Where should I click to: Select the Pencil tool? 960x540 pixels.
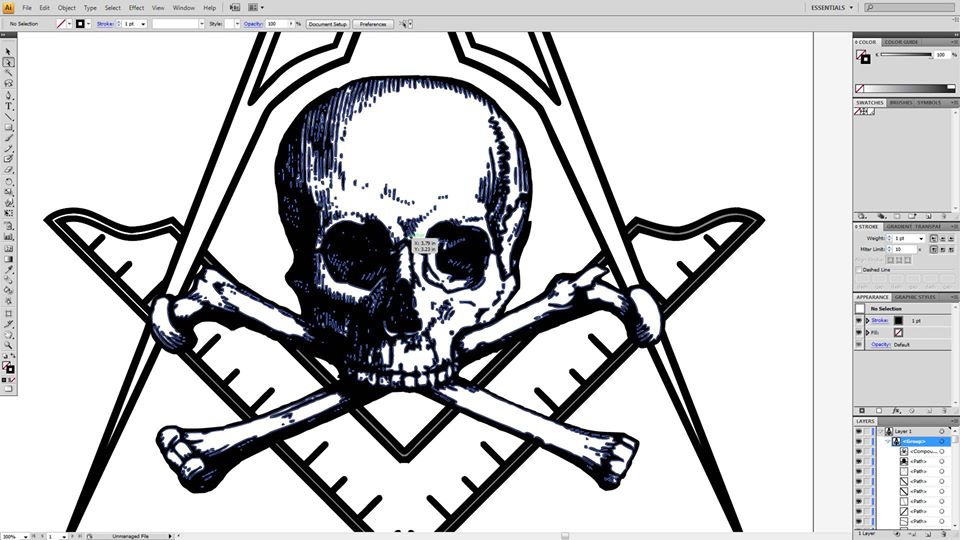9,148
